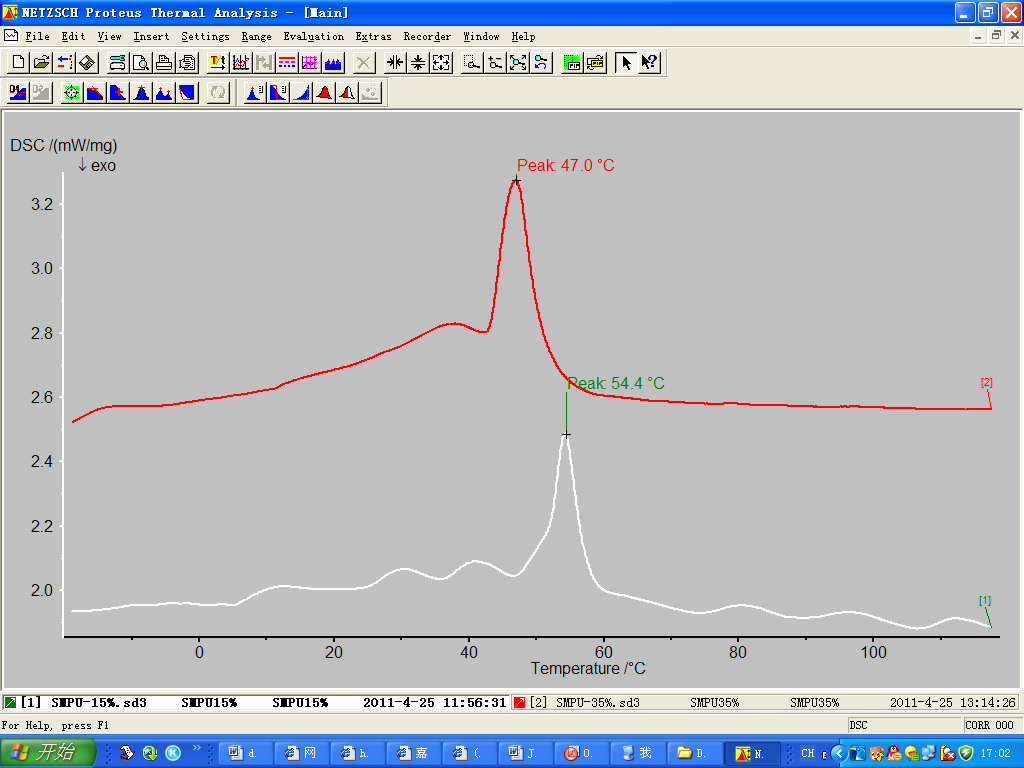
Task: Click the solid red peak icon
Action: [325, 93]
